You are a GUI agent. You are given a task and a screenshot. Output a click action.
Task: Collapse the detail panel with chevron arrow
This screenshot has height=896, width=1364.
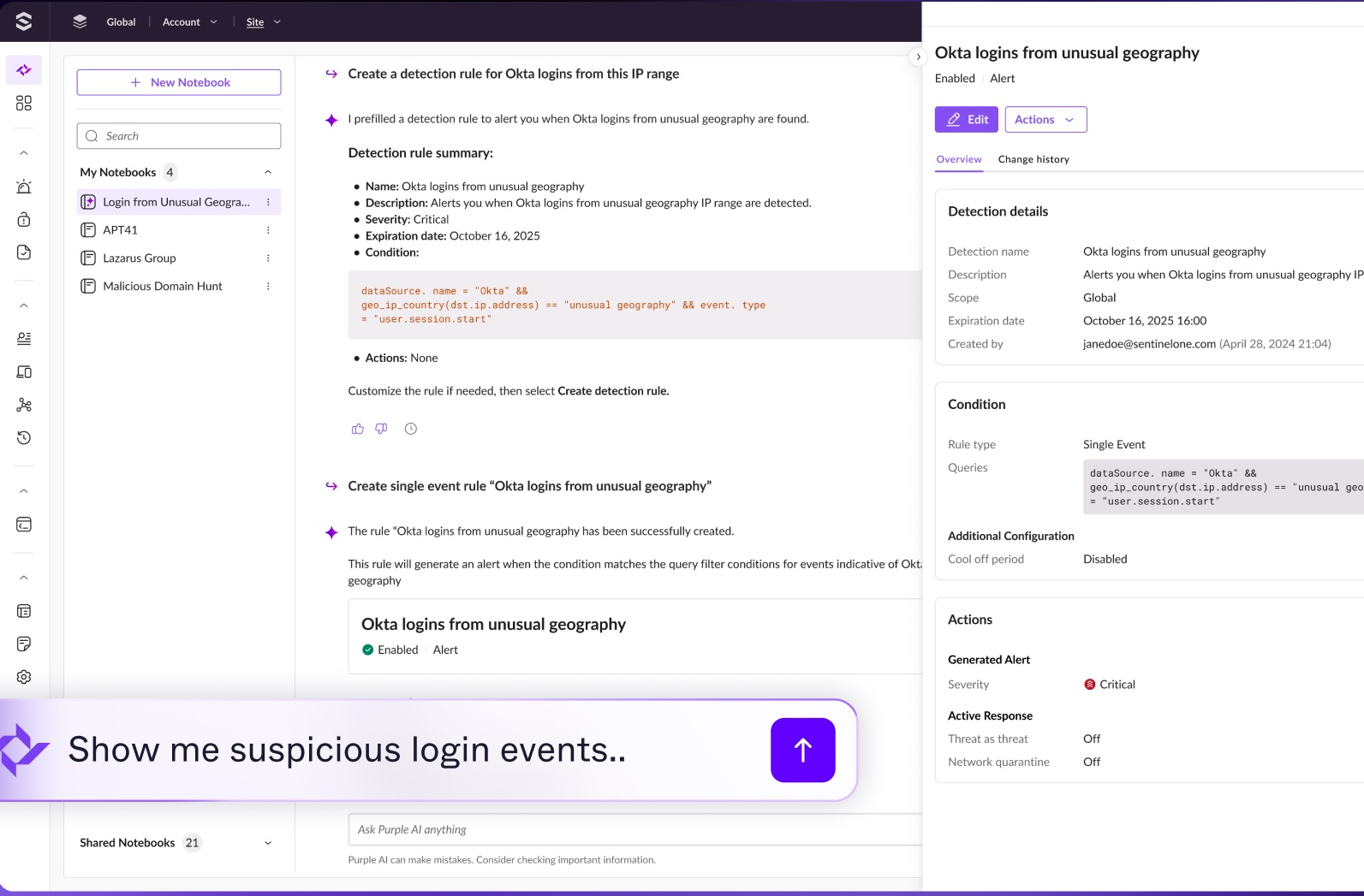click(918, 56)
